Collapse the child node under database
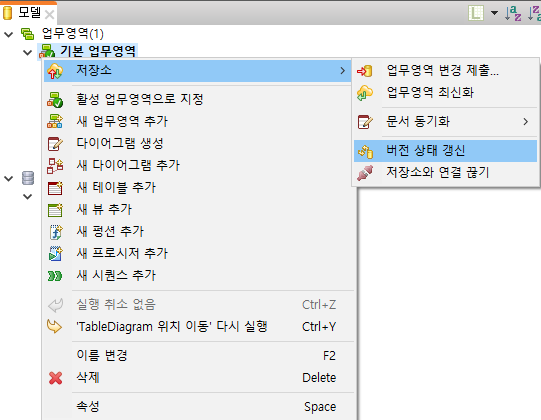This screenshot has height=420, width=541. pyautogui.click(x=27, y=197)
